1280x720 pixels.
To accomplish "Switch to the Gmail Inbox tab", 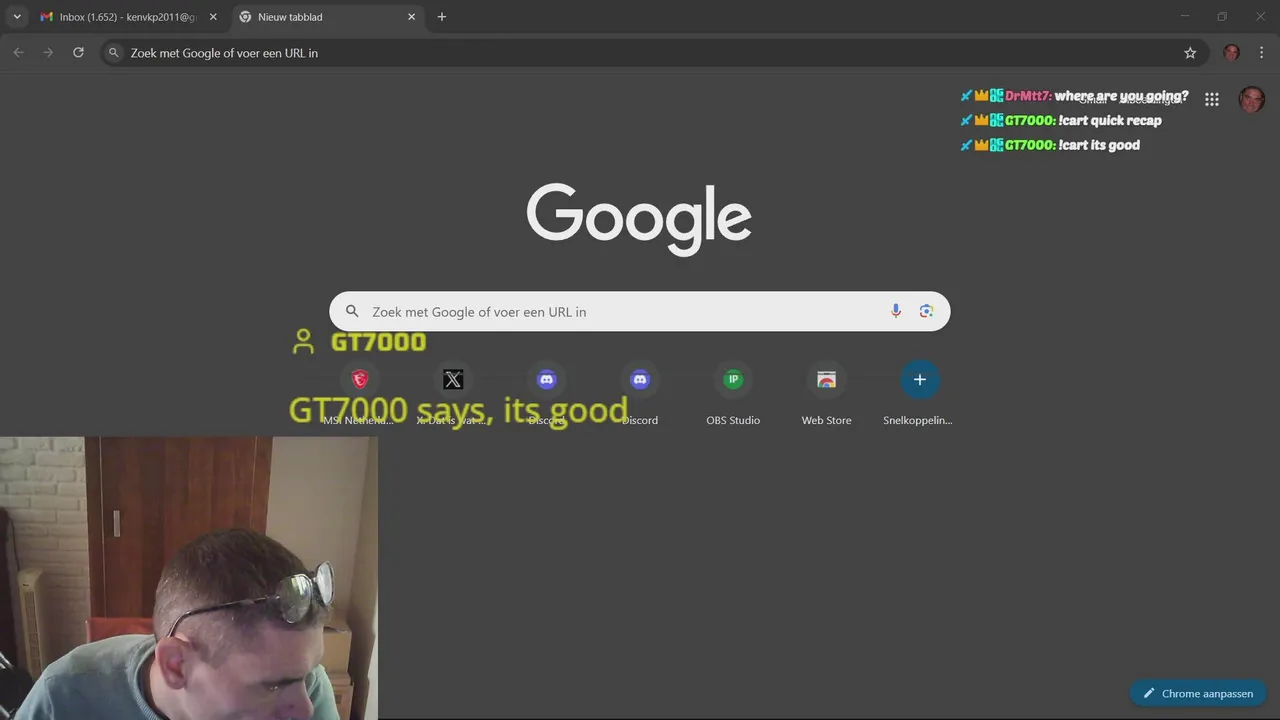I will pyautogui.click(x=128, y=17).
